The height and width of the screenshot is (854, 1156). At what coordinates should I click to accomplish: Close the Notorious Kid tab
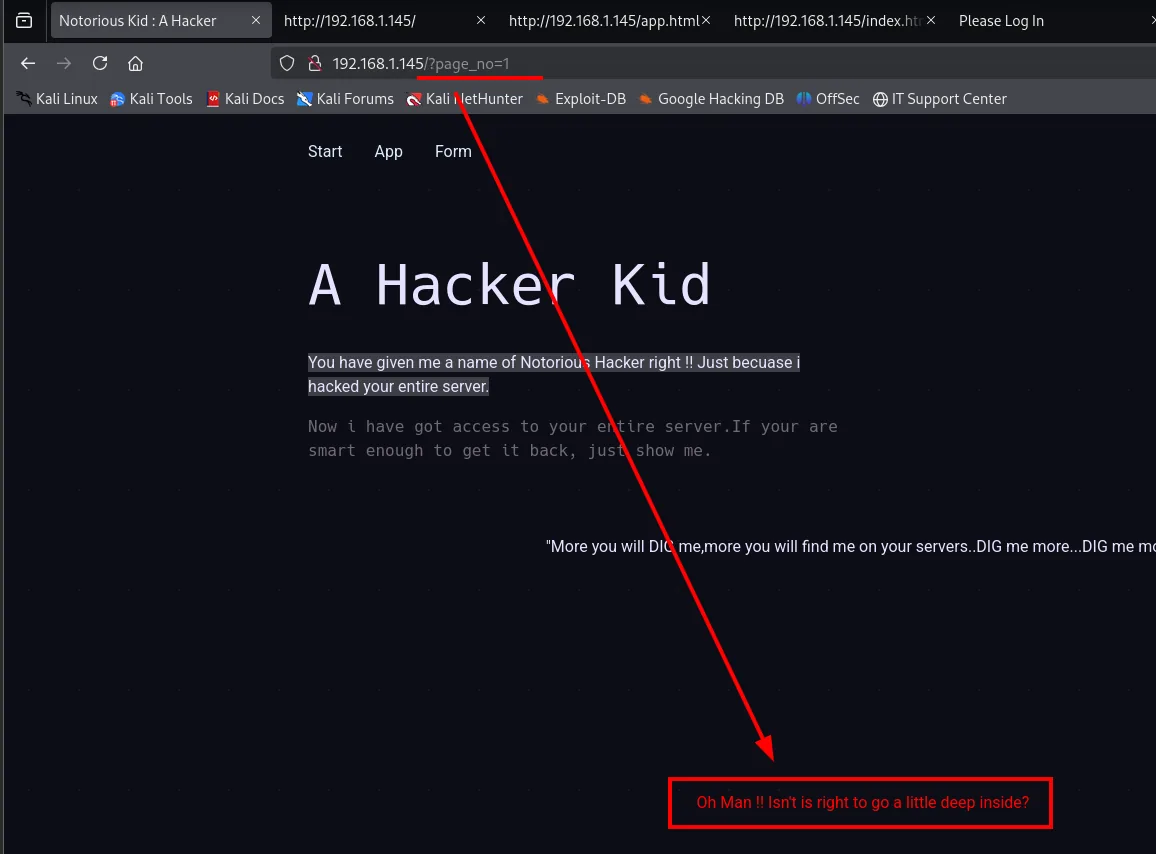tap(256, 21)
